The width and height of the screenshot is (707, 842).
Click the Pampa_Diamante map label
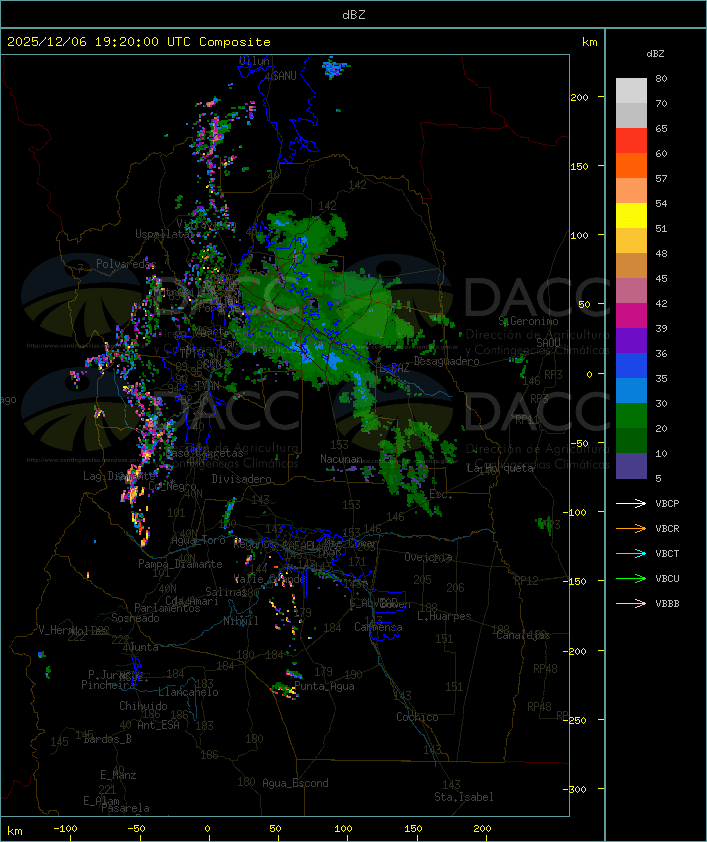[180, 564]
